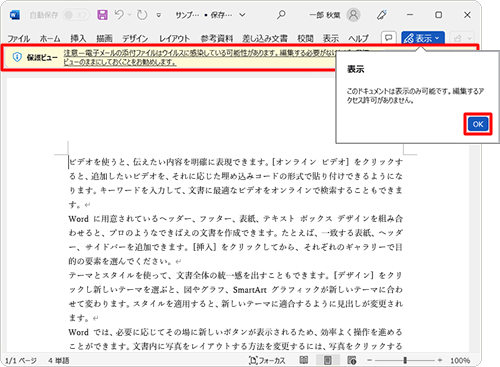Image resolution: width=500 pixels, height=367 pixels.
Task: Switch to Read Mode view icon
Action: click(x=304, y=360)
